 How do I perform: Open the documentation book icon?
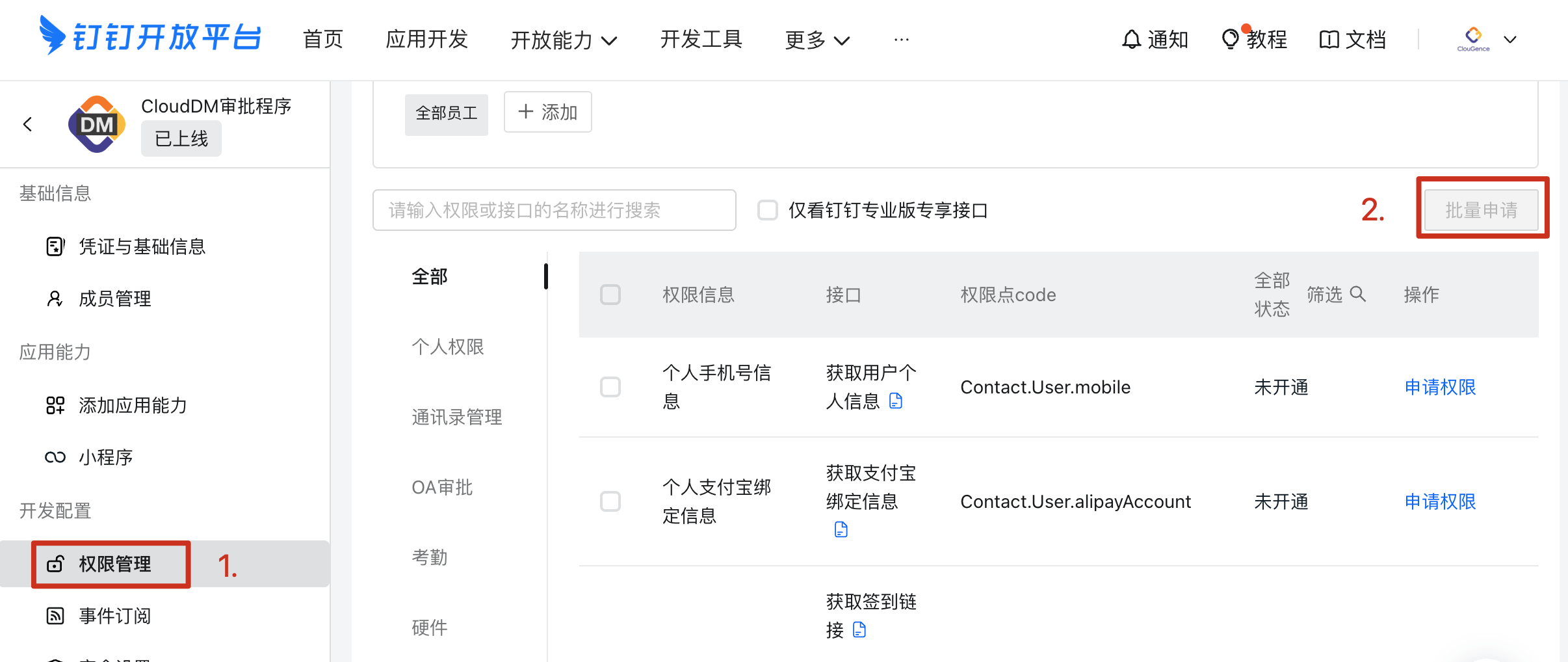tap(1329, 40)
